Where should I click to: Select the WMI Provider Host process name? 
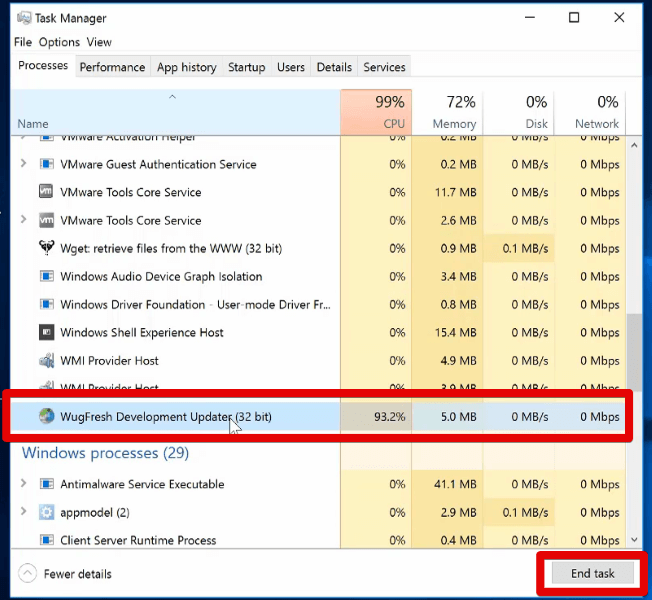[109, 360]
